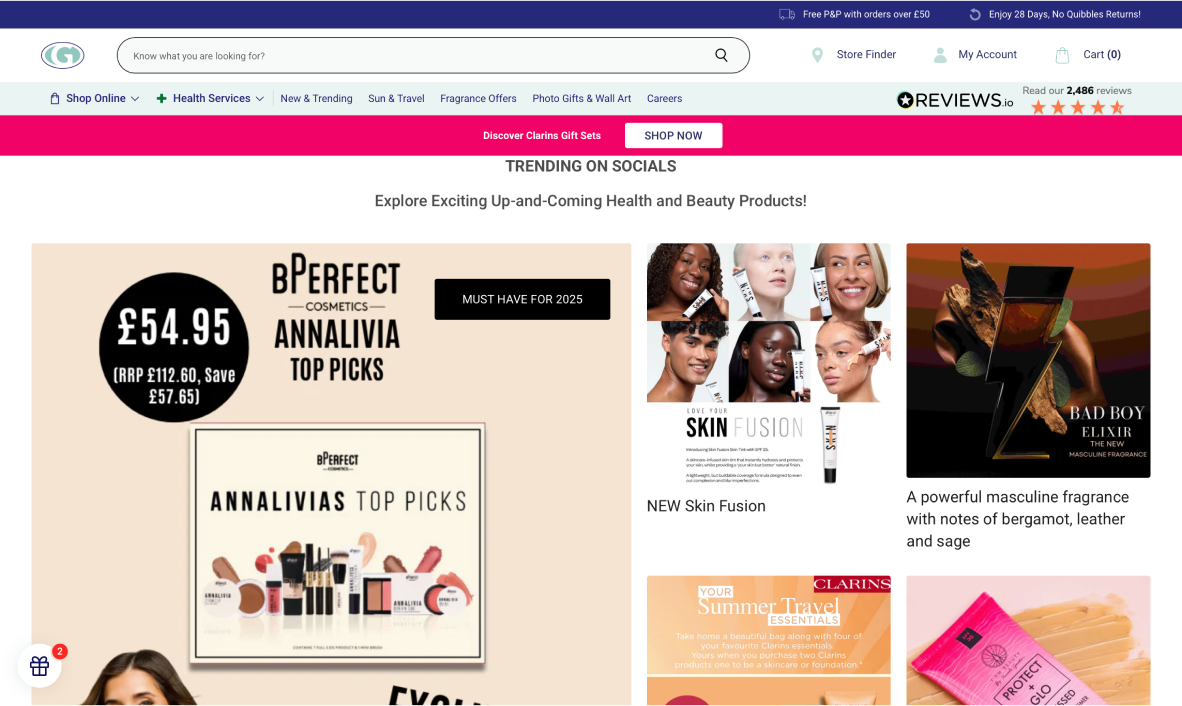The width and height of the screenshot is (1182, 706).
Task: Click the delivery truck icon in top bar
Action: pyautogui.click(x=787, y=14)
